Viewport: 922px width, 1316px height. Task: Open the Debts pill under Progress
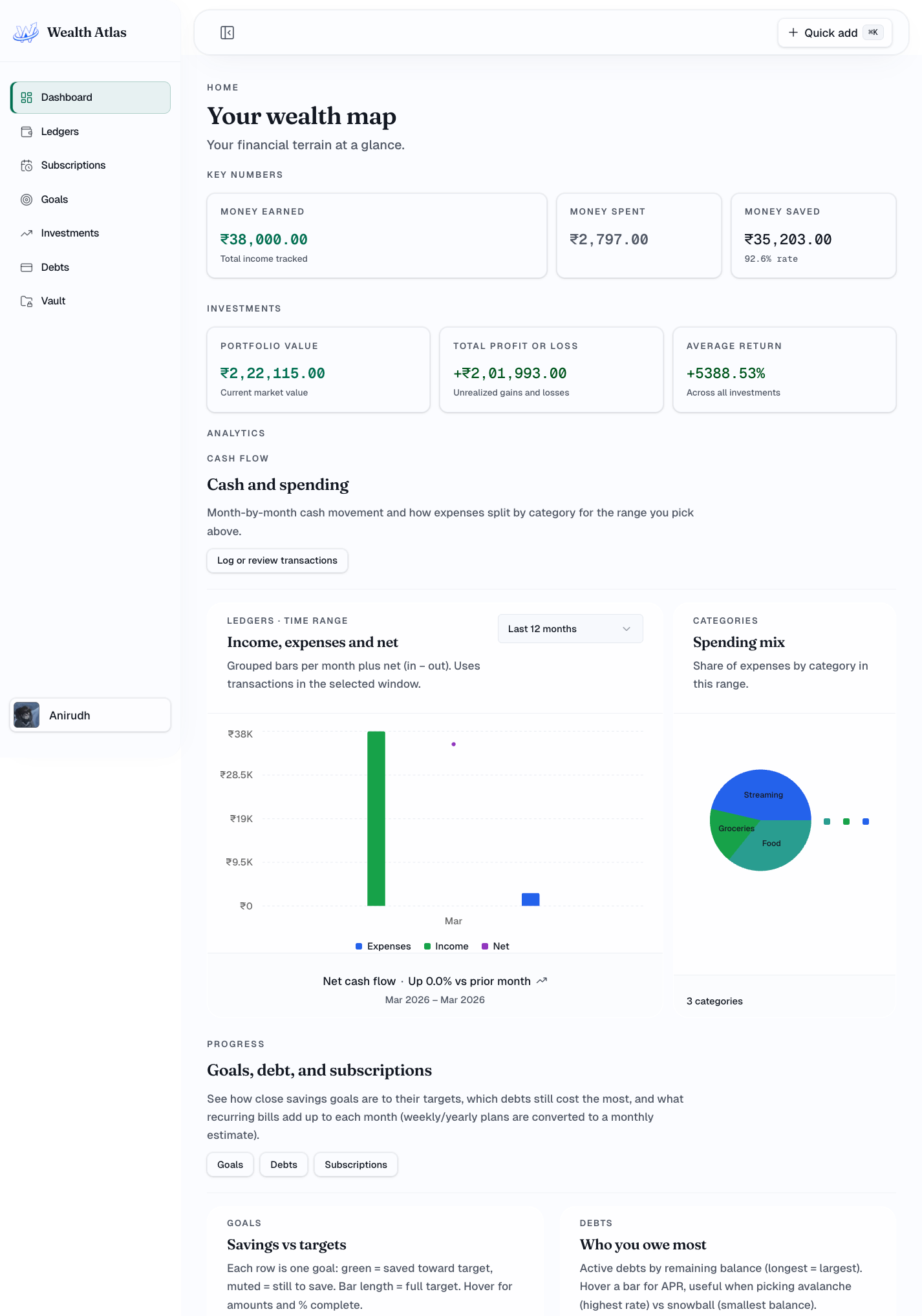283,1165
